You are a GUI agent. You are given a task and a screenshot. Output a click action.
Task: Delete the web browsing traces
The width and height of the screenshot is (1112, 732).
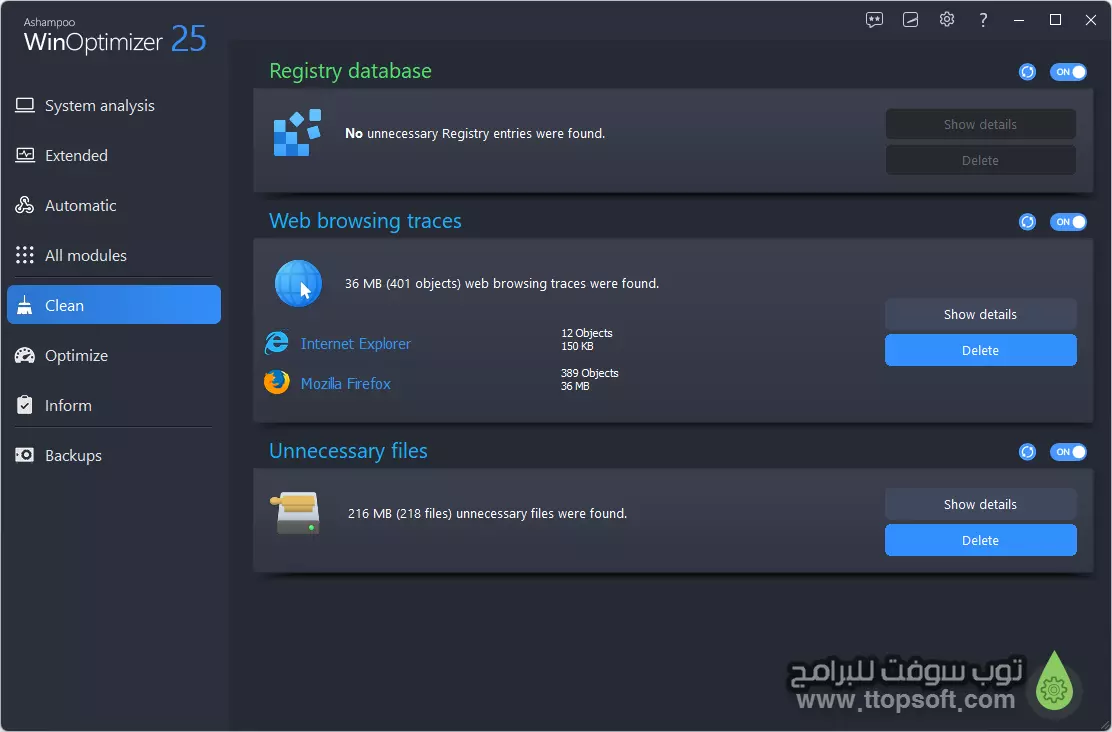(x=980, y=350)
